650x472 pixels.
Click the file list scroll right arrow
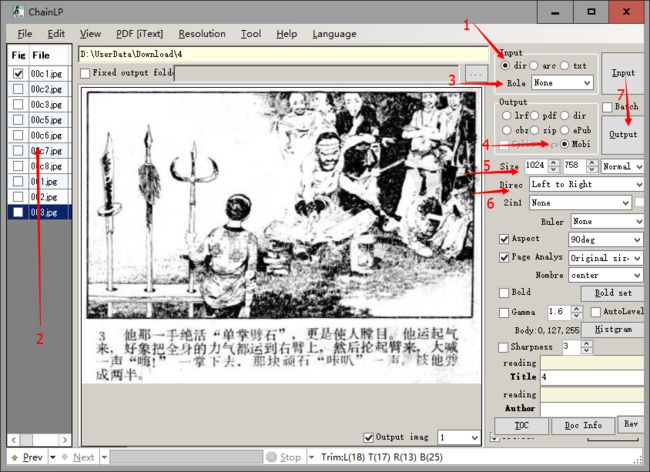[x=65, y=440]
